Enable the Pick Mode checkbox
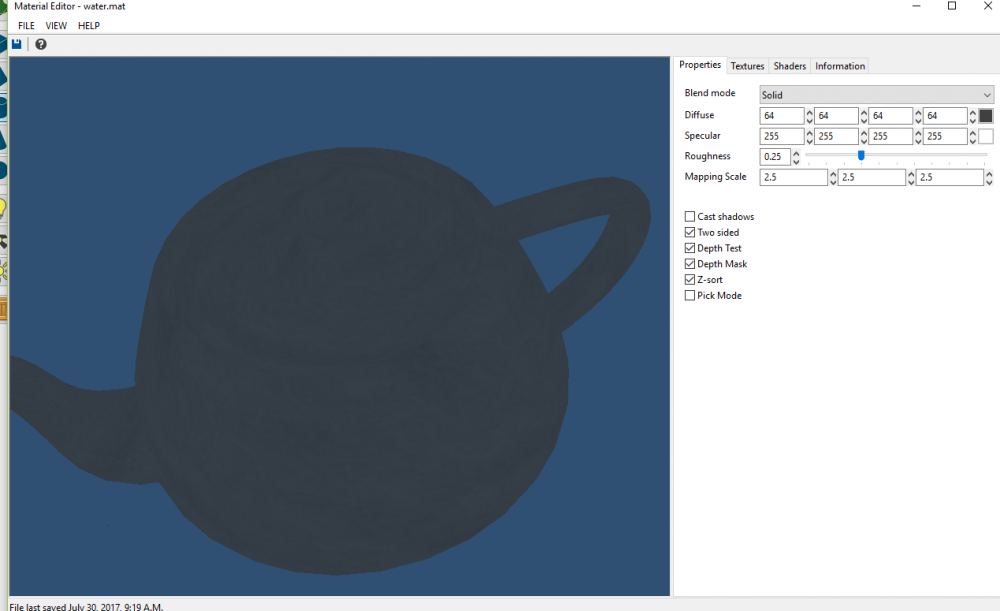 pos(689,295)
